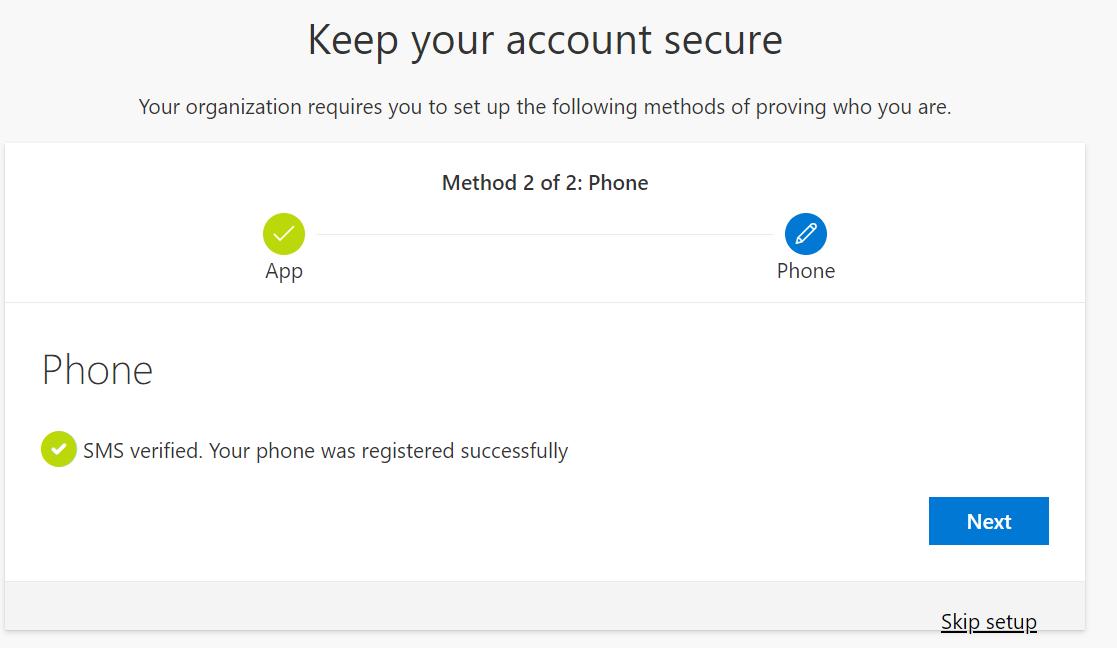
Task: Click the large Phone section heading
Action: [x=98, y=370]
